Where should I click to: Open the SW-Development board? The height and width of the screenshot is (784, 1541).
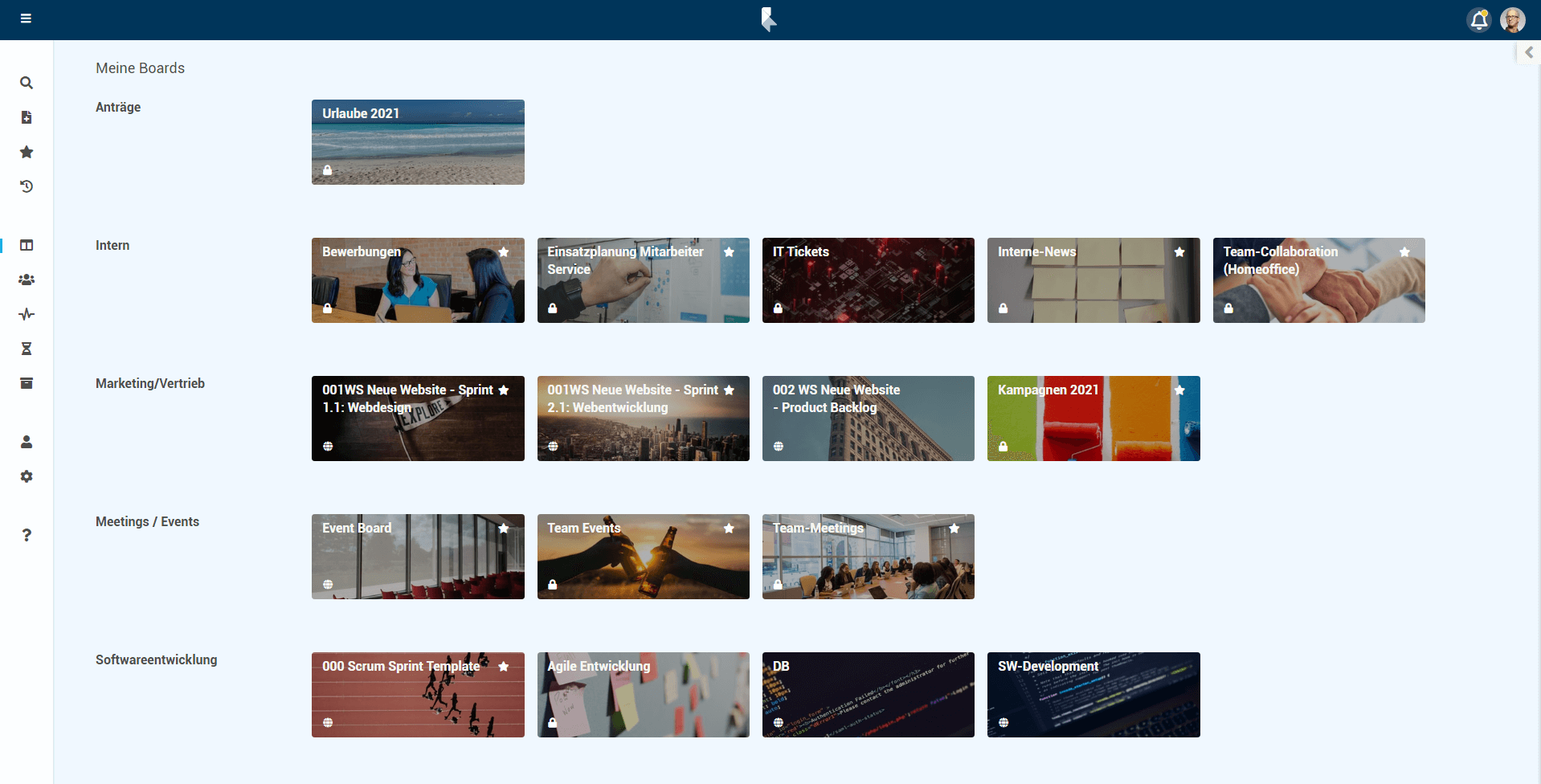click(1093, 696)
